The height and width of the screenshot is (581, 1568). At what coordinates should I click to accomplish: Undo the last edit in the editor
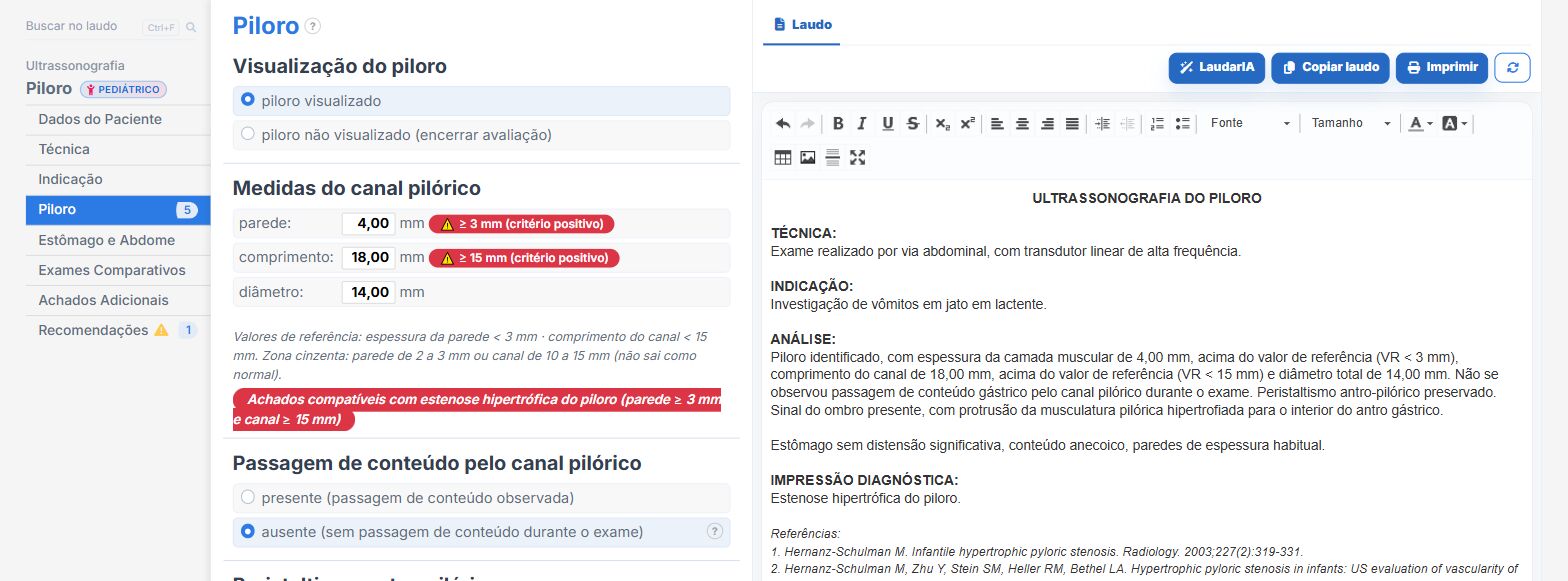point(783,123)
